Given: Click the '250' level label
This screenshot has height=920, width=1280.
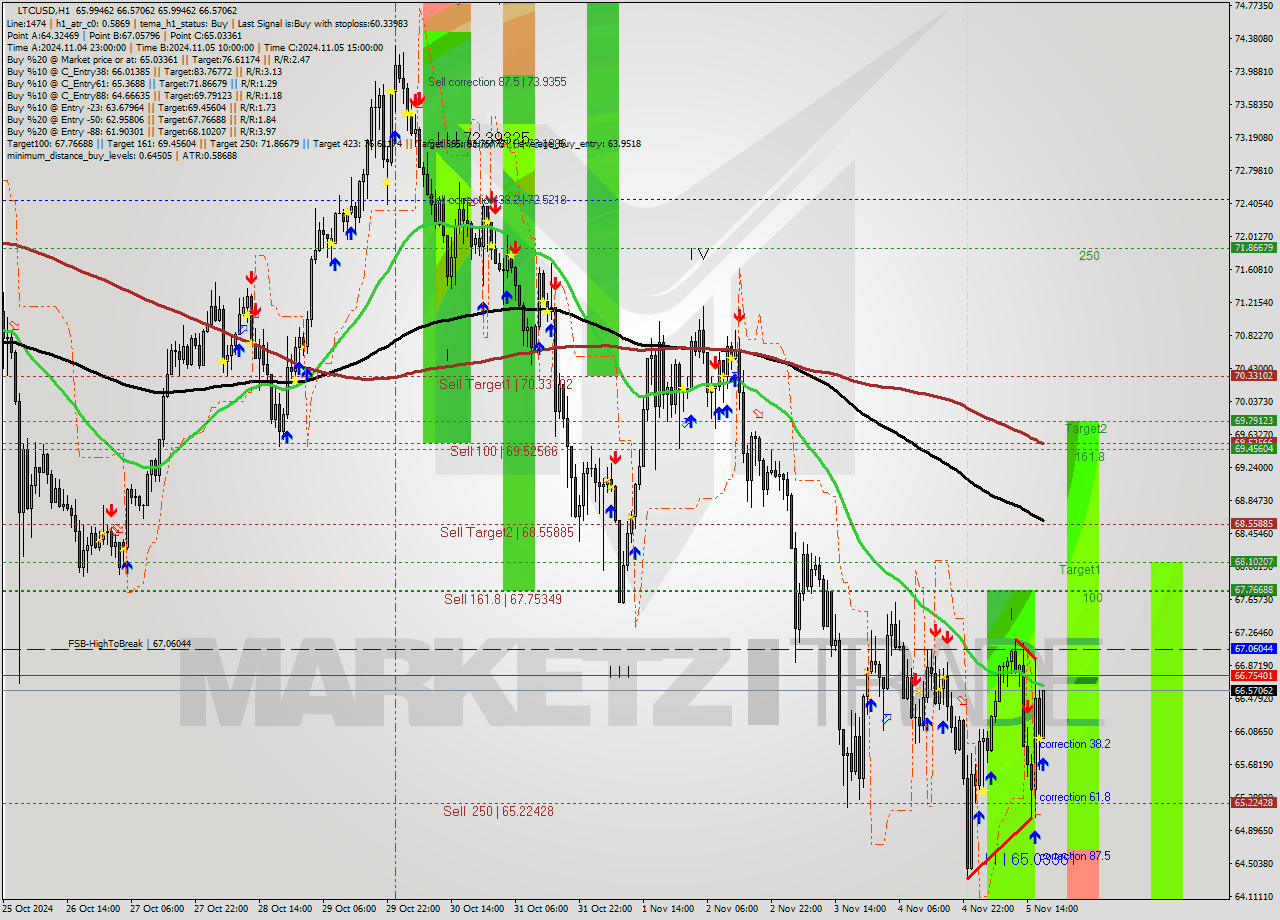Looking at the screenshot, I should tap(1089, 256).
